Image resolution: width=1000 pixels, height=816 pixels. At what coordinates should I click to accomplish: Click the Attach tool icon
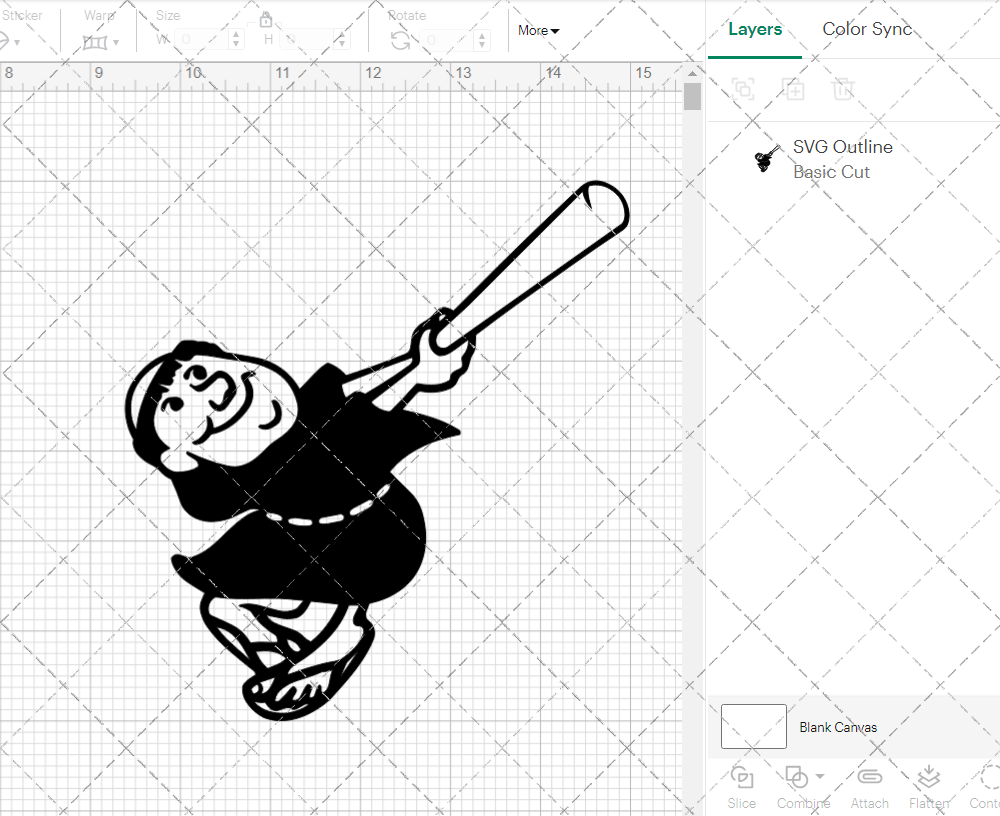(869, 776)
